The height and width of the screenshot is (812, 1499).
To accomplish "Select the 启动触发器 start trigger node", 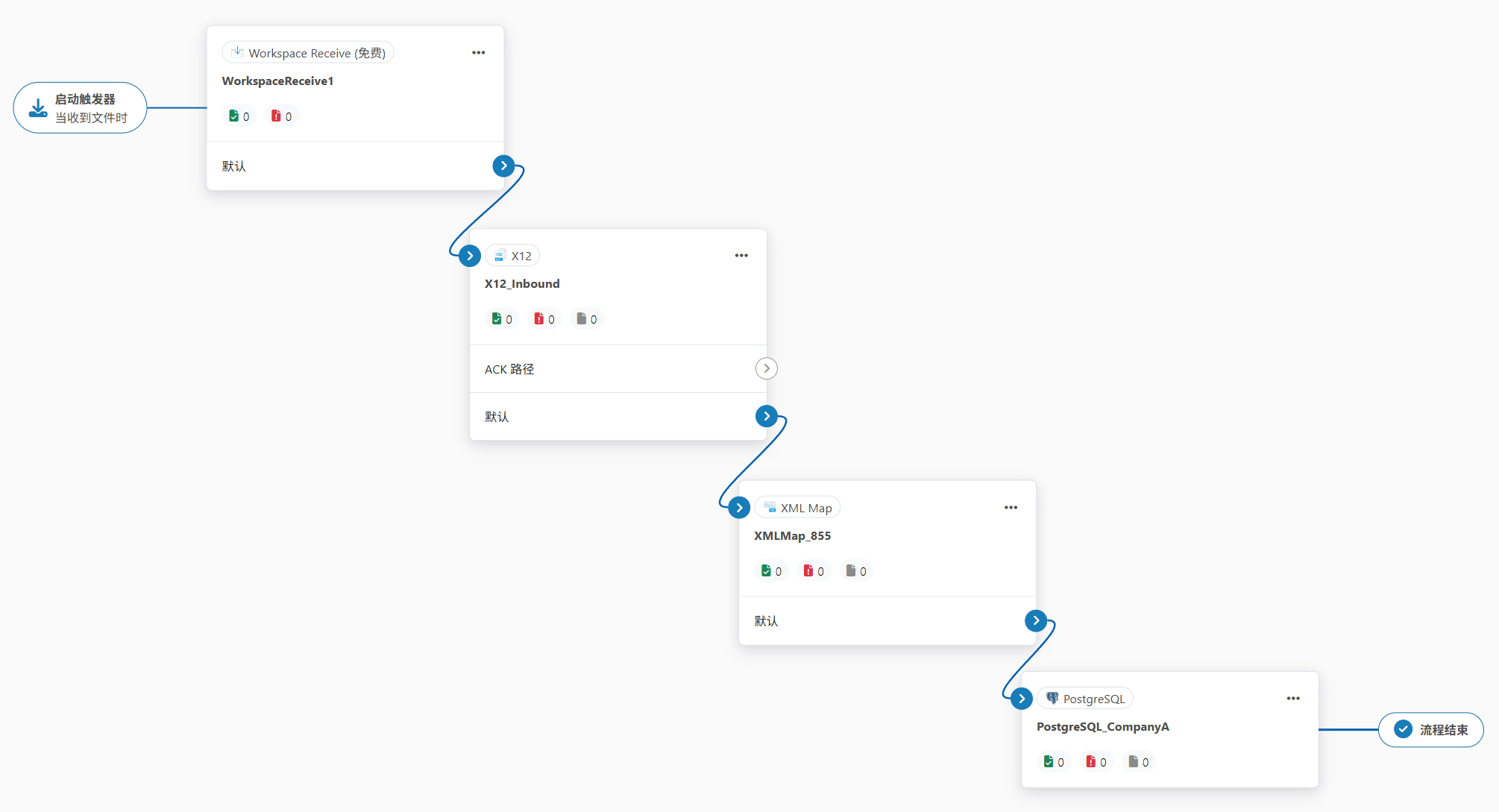I will click(x=81, y=108).
